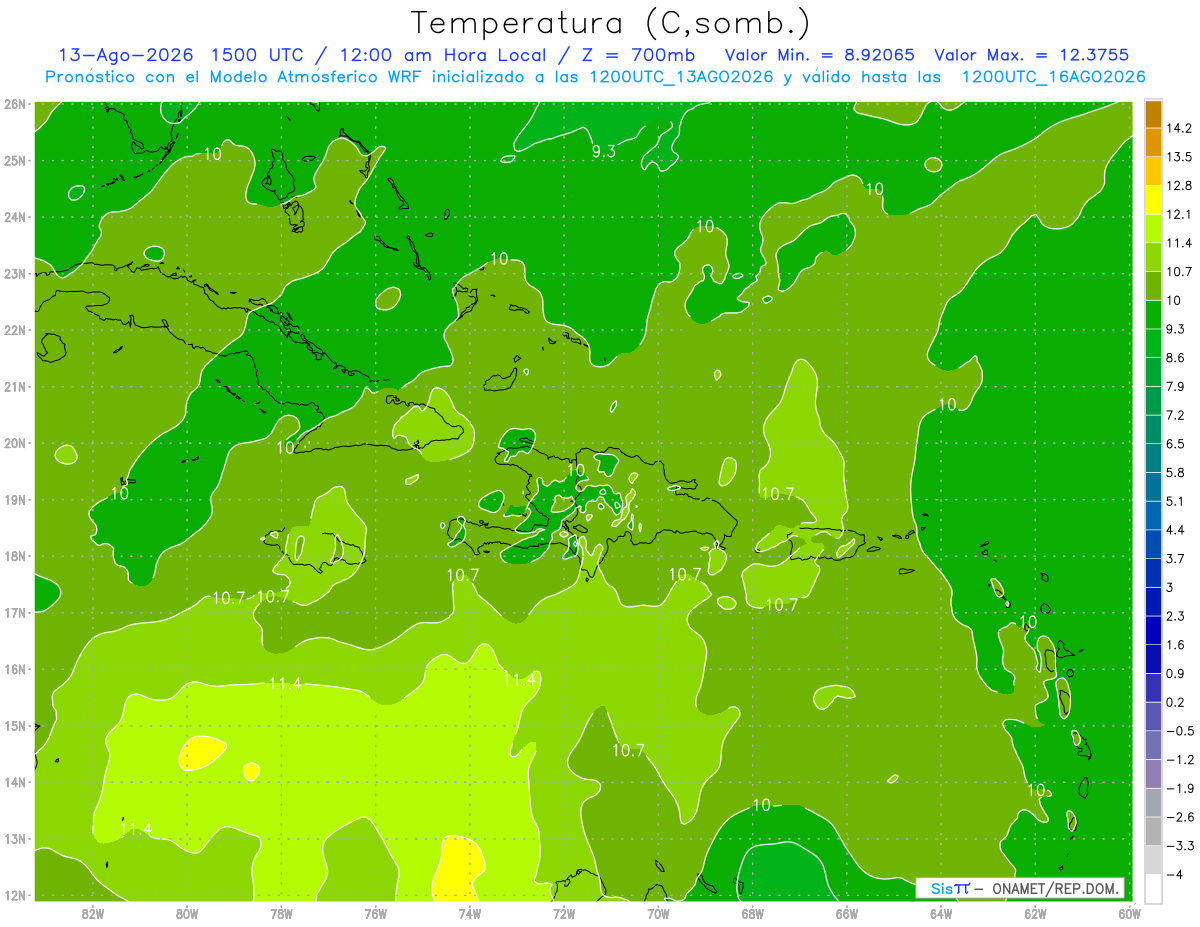Click the 20N latitude axis label

[14, 443]
